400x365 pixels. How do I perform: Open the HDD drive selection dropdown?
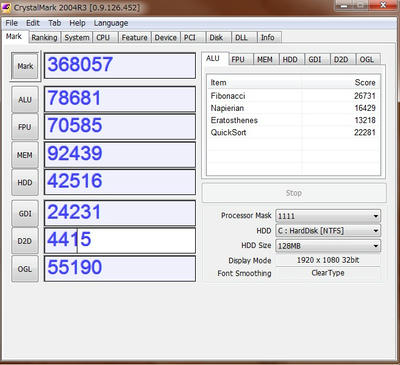tap(328, 231)
